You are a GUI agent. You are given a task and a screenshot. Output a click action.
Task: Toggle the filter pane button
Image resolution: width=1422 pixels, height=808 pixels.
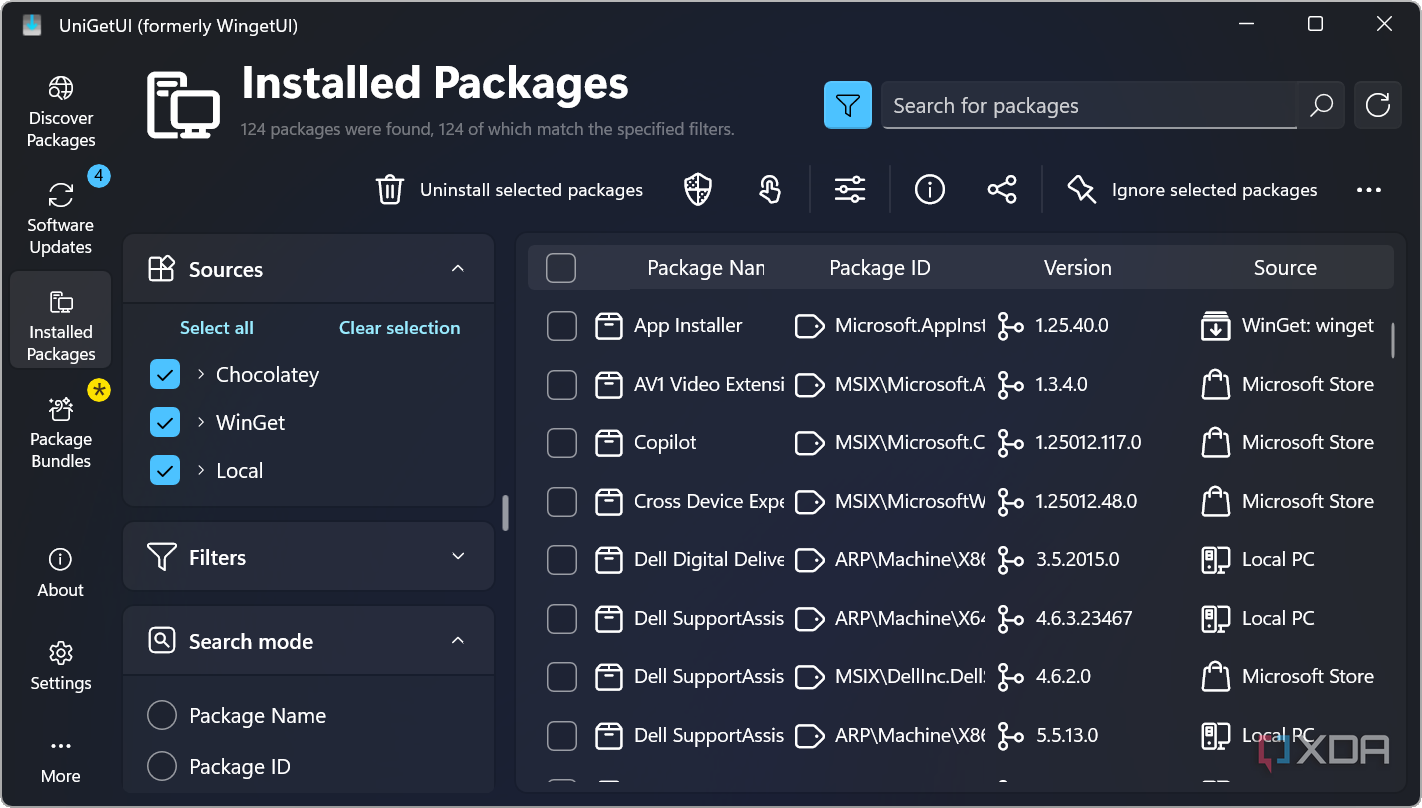[x=848, y=105]
